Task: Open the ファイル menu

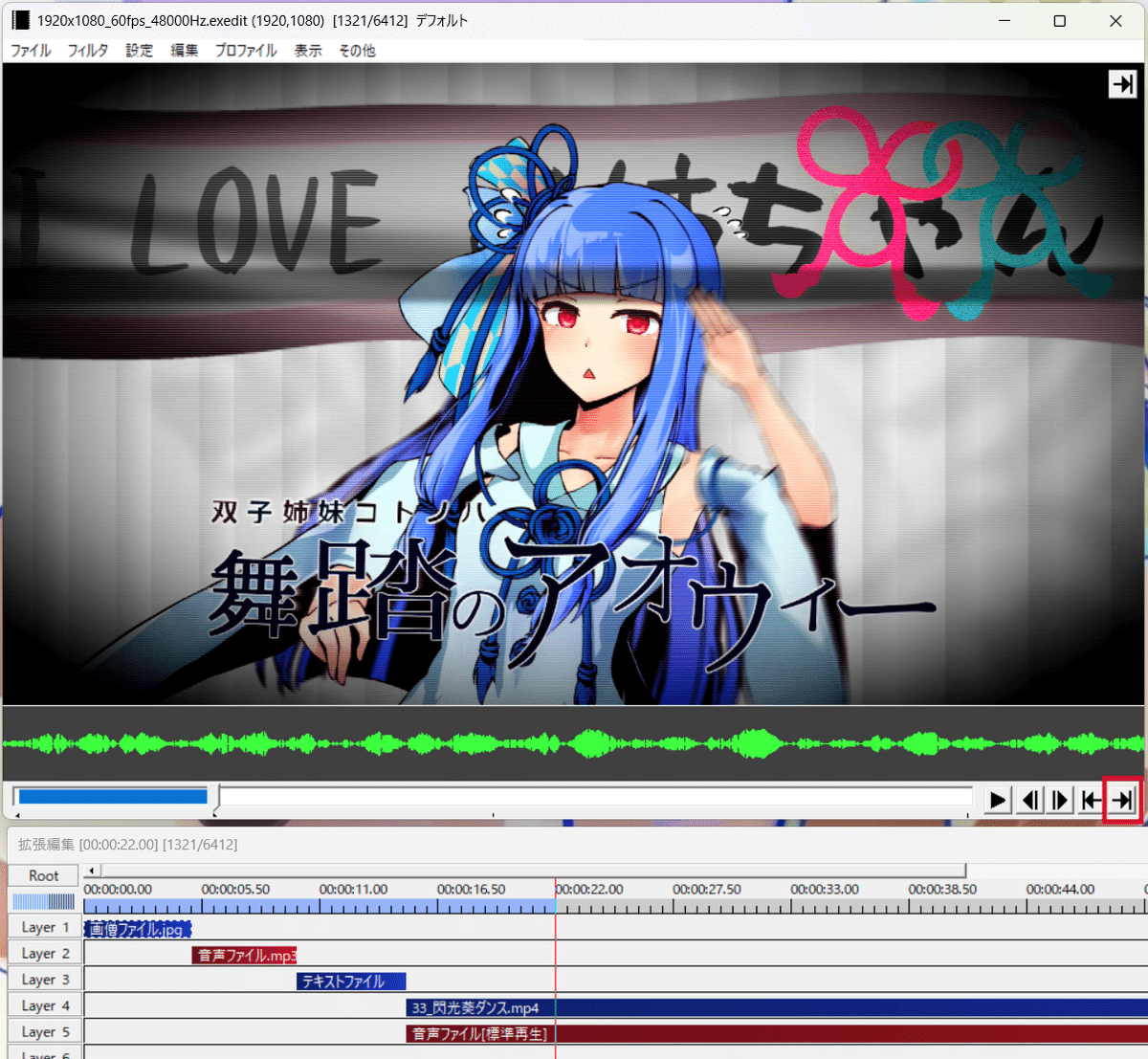Action: (31, 51)
